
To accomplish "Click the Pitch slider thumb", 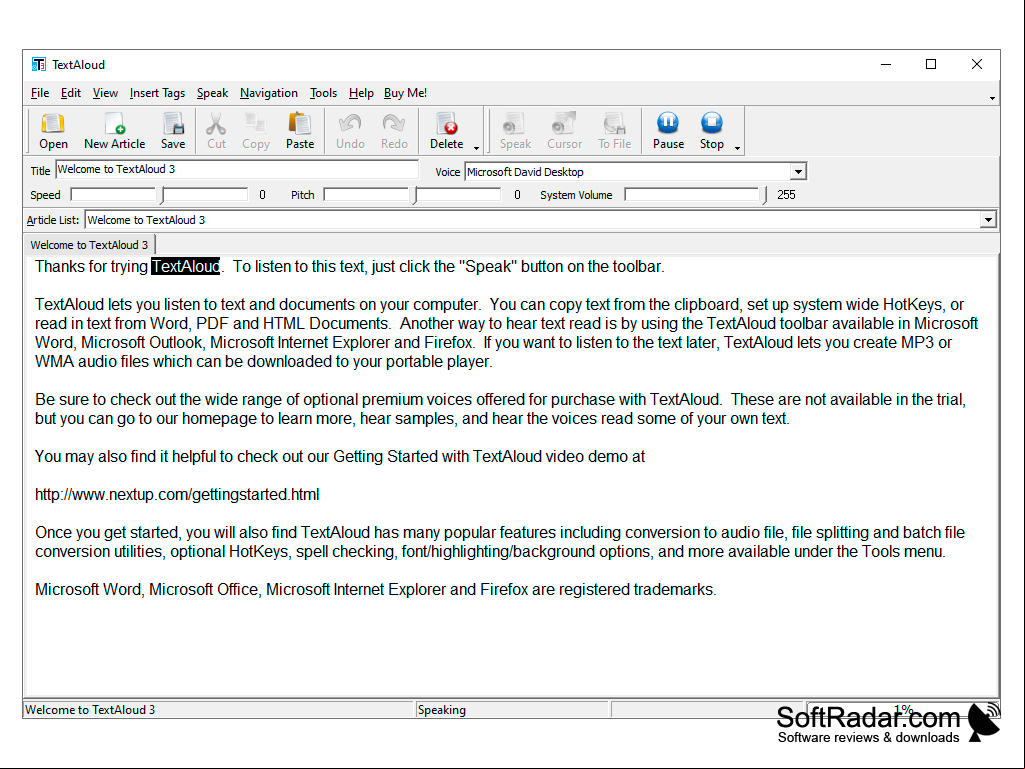I will (415, 195).
